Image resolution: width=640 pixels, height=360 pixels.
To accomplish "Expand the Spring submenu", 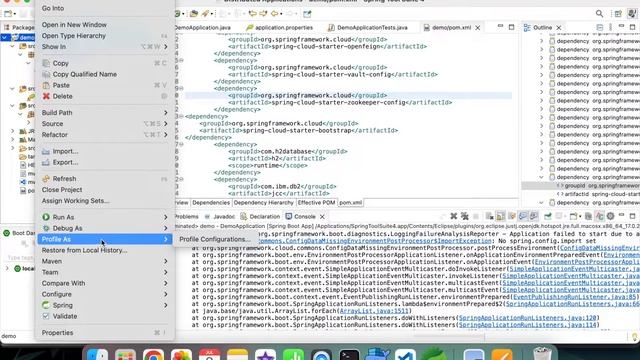I will [x=105, y=305].
